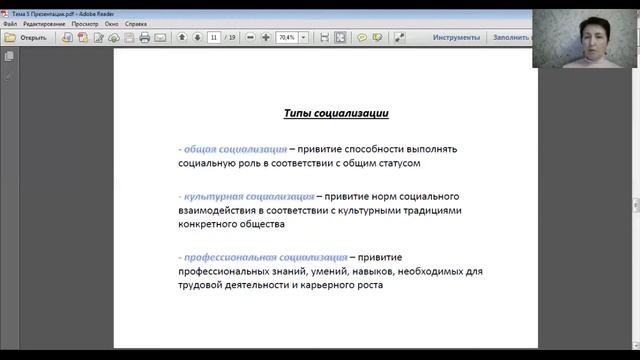Click the fit one full page icon
The height and width of the screenshot is (360, 640).
point(340,38)
